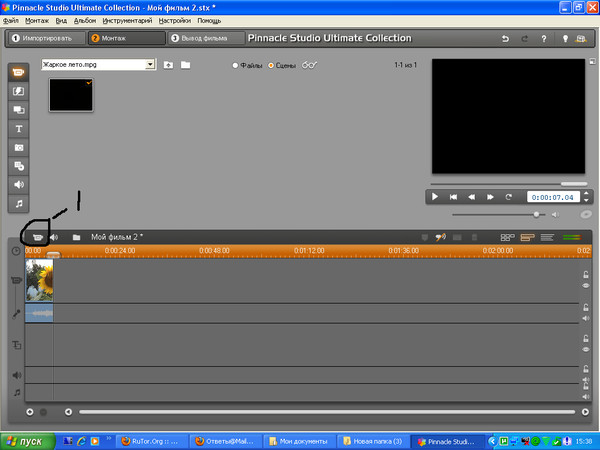Viewport: 600px width, 450px height.
Task: Switch to 2 Монтаж tab
Action: (127, 38)
